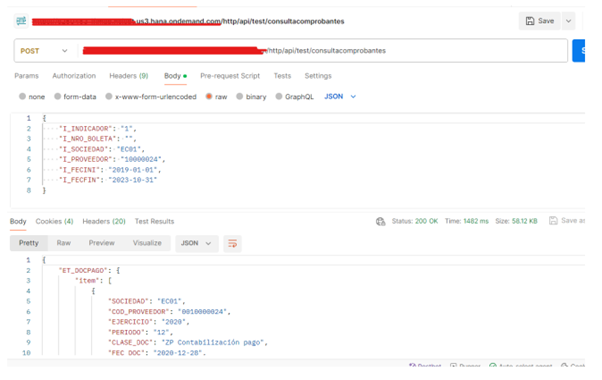The width and height of the screenshot is (602, 380).
Task: Select the Pretty response view
Action: [29, 243]
